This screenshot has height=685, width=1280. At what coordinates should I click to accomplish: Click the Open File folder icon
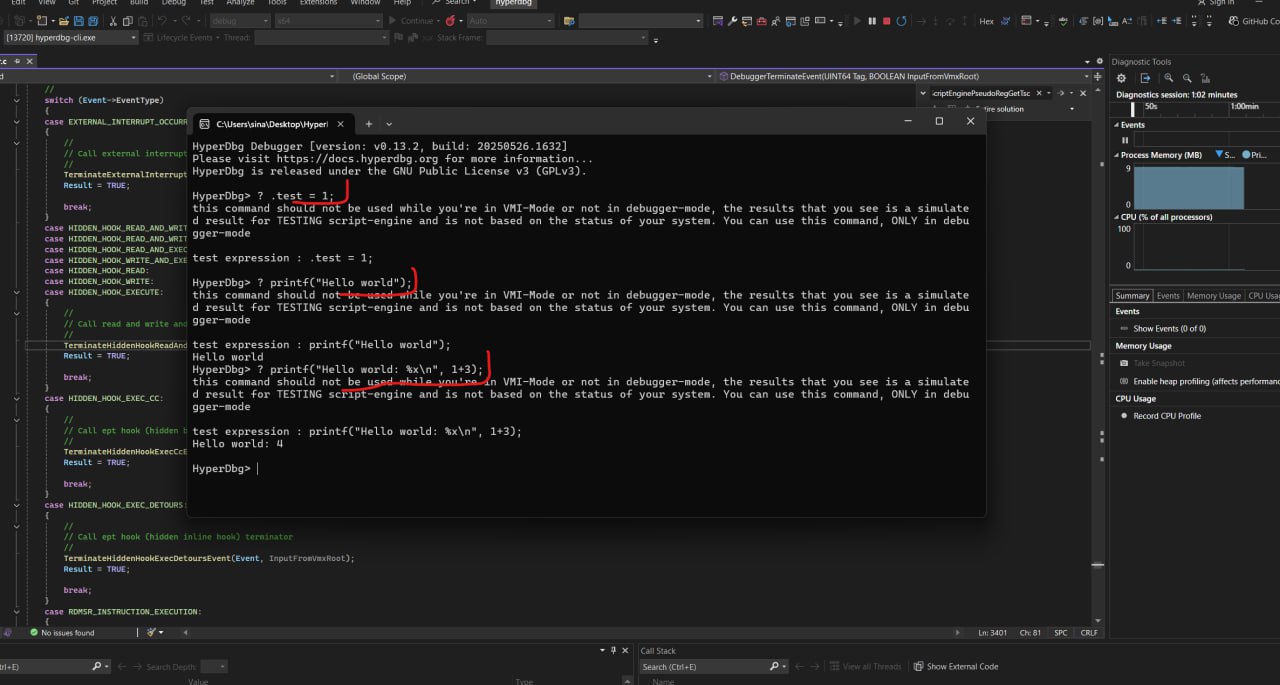pyautogui.click(x=65, y=21)
